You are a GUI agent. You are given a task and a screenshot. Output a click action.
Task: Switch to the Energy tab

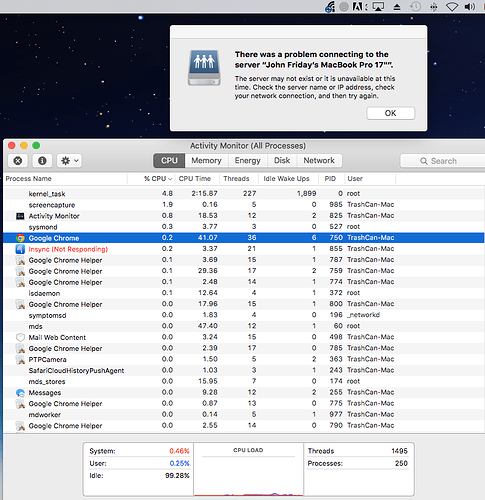tap(247, 161)
